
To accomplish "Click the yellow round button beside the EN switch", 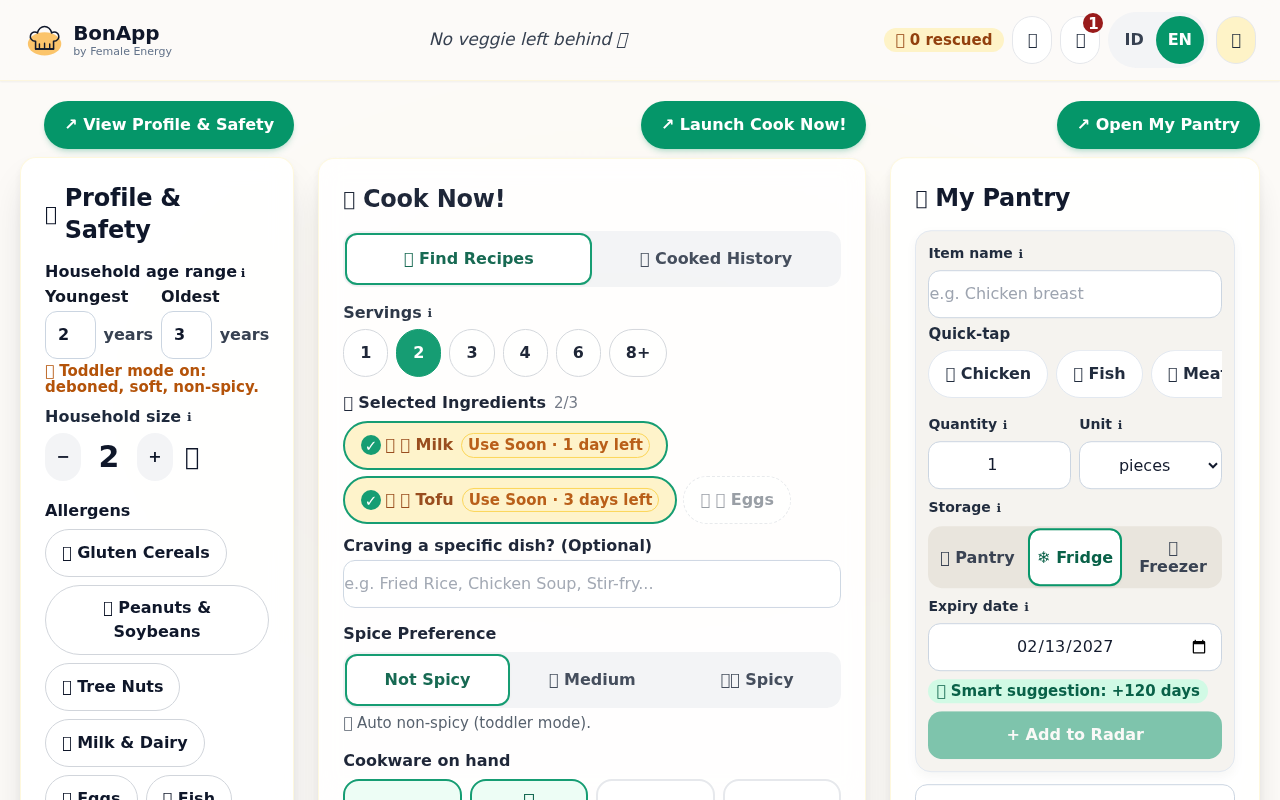I will (x=1236, y=40).
